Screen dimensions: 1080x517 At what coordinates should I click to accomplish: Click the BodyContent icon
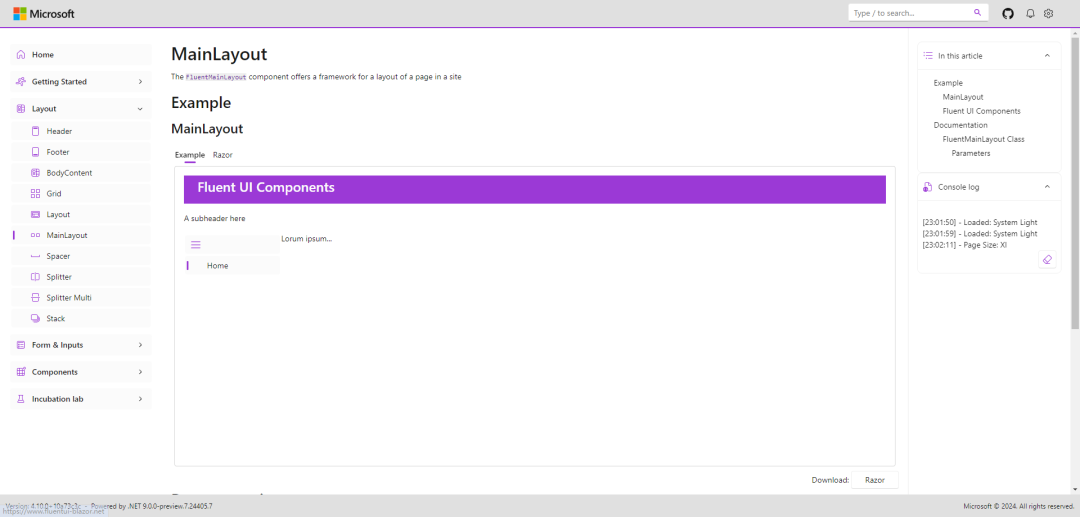[x=36, y=173]
